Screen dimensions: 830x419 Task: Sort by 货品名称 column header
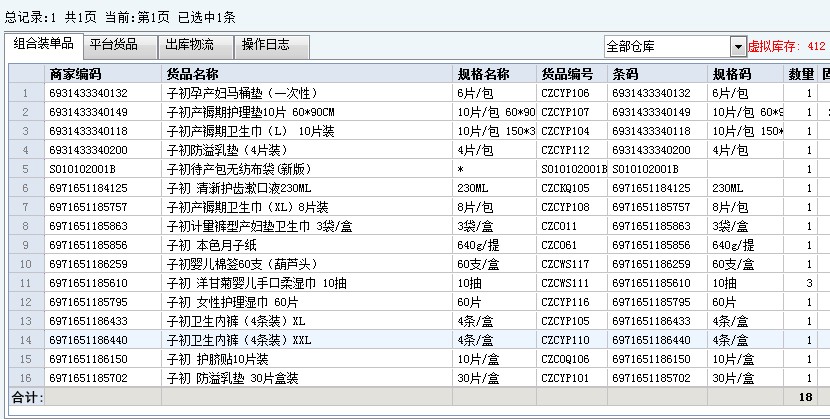point(306,74)
